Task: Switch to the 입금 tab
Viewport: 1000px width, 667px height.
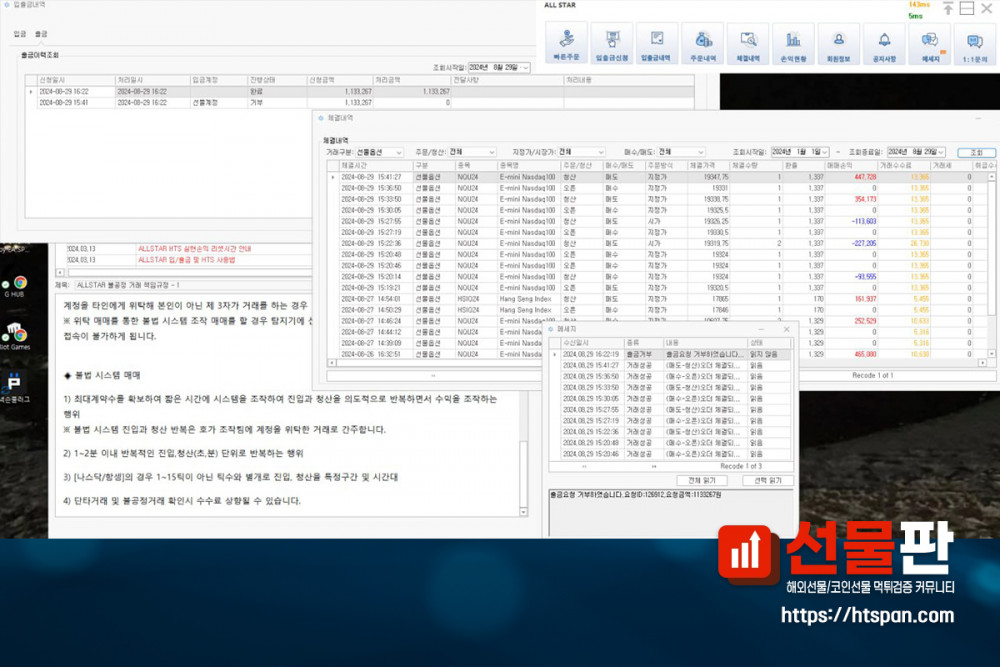Action: [x=20, y=34]
